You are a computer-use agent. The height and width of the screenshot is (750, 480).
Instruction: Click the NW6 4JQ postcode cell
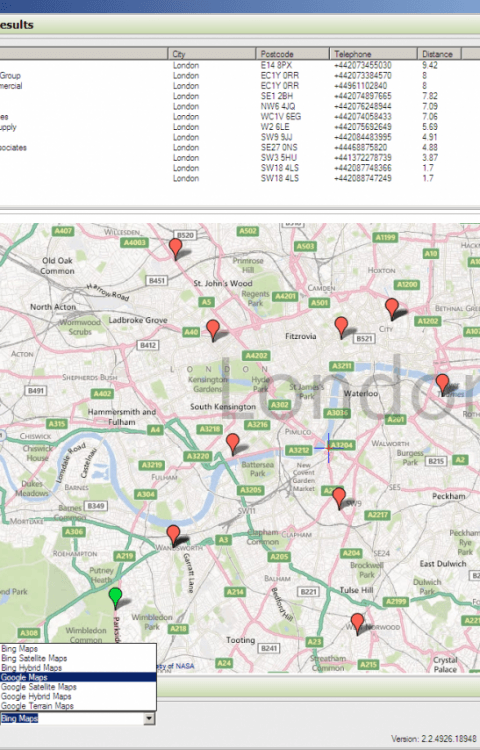[x=278, y=106]
